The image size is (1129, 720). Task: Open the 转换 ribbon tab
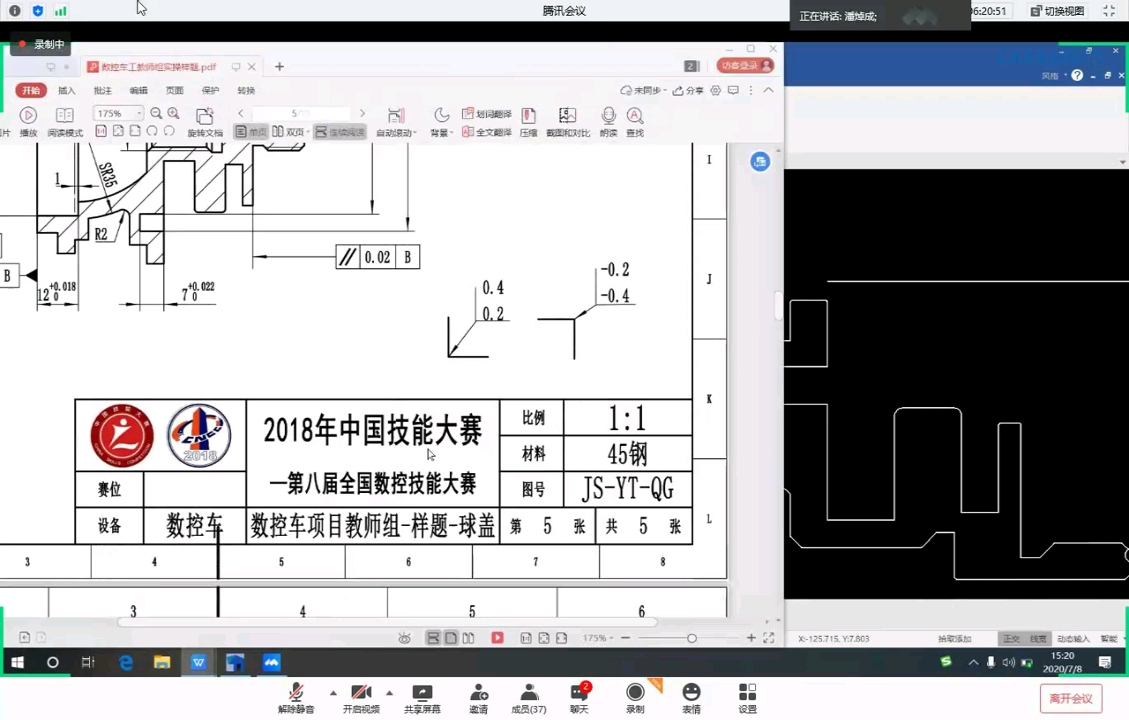coord(246,90)
